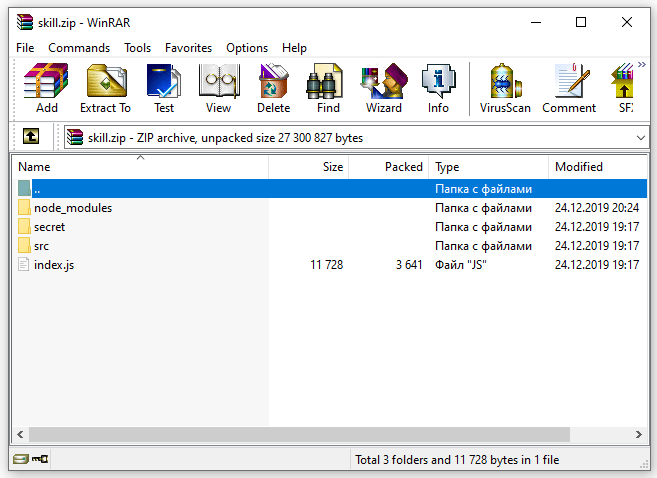Minimize the WinRAR window
This screenshot has height=478, width=657.
coord(536,22)
